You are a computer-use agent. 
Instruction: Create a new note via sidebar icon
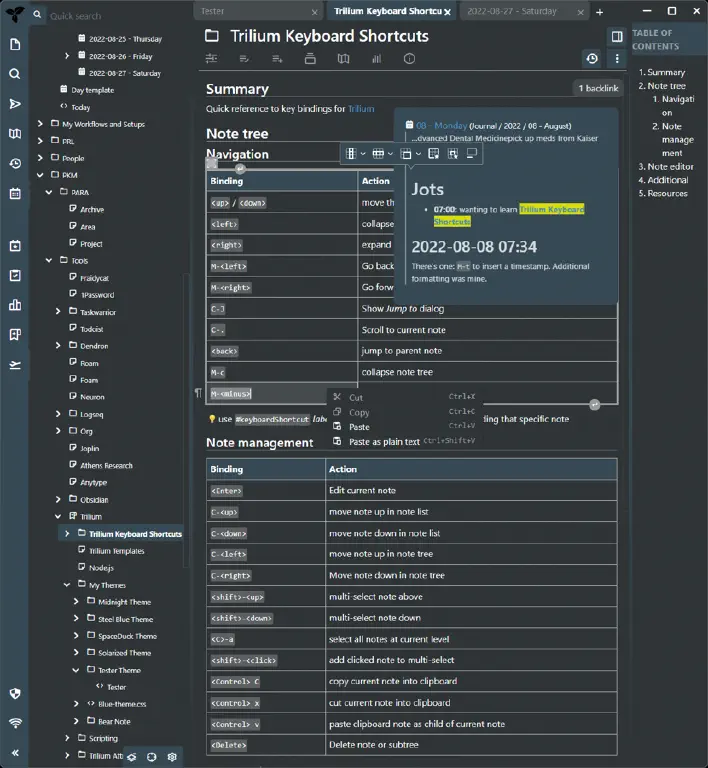click(x=15, y=45)
